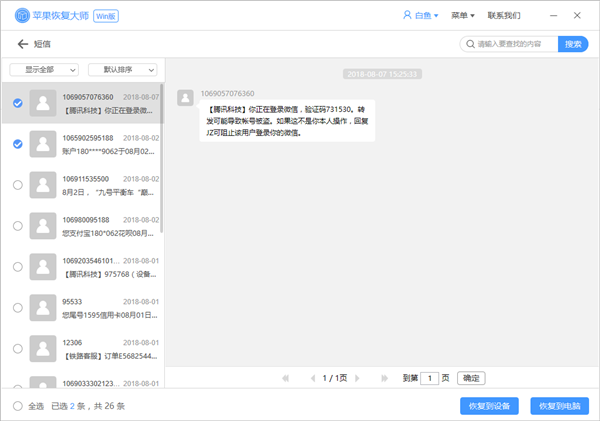
Task: Click the user account icon beside 白鱼
Action: 406,15
